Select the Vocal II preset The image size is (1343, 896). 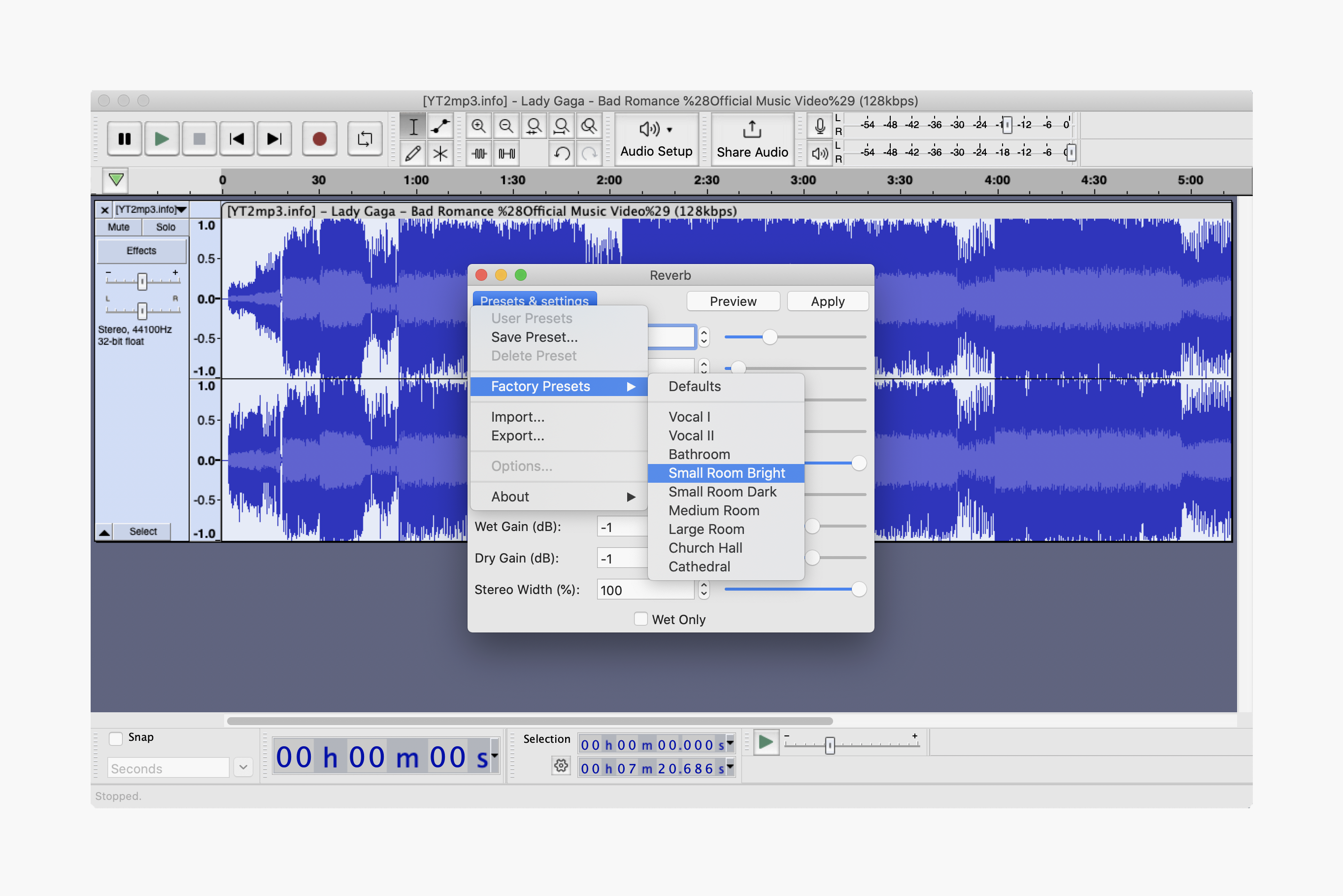[726, 435]
